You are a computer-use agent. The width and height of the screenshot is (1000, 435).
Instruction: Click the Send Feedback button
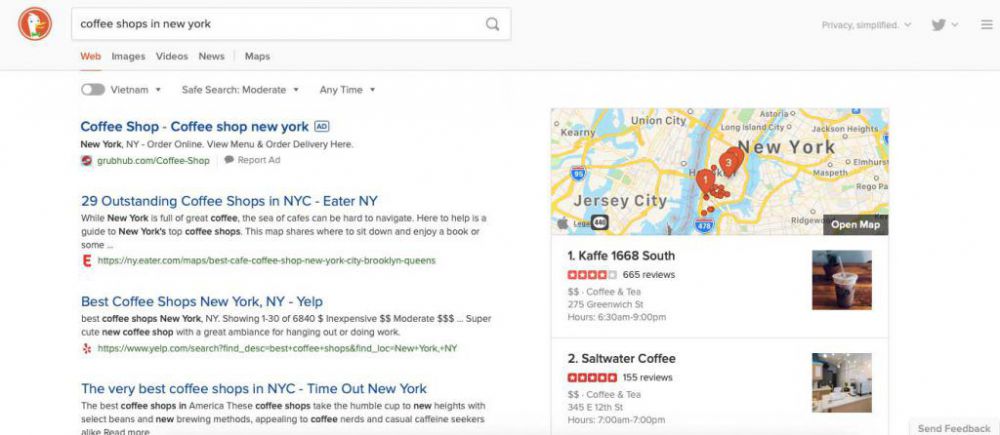954,428
